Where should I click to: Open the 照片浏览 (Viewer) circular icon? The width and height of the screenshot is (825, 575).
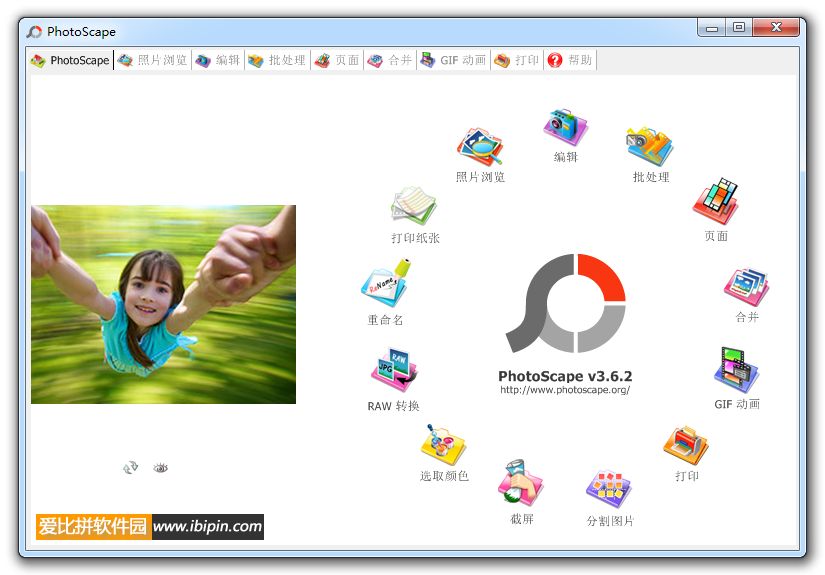coord(479,147)
